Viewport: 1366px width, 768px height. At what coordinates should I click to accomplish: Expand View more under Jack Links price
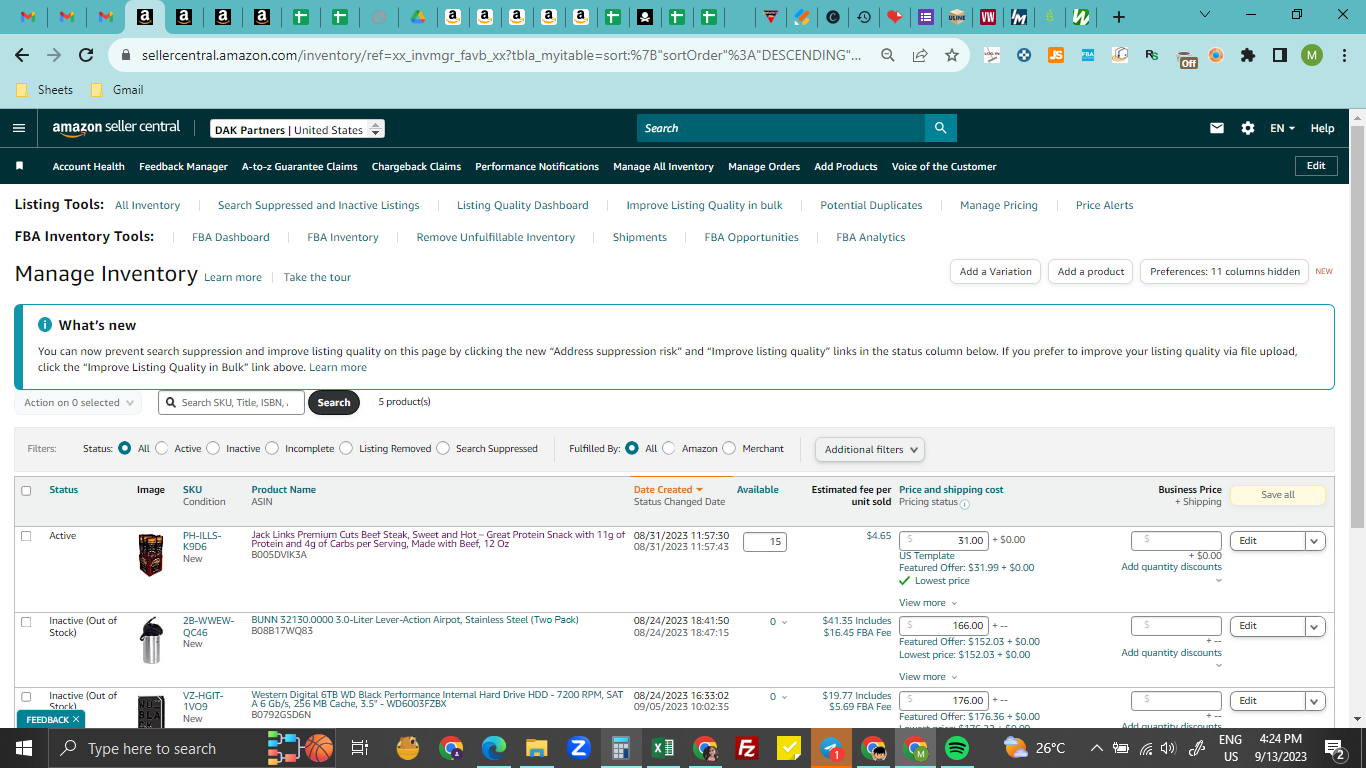point(928,603)
